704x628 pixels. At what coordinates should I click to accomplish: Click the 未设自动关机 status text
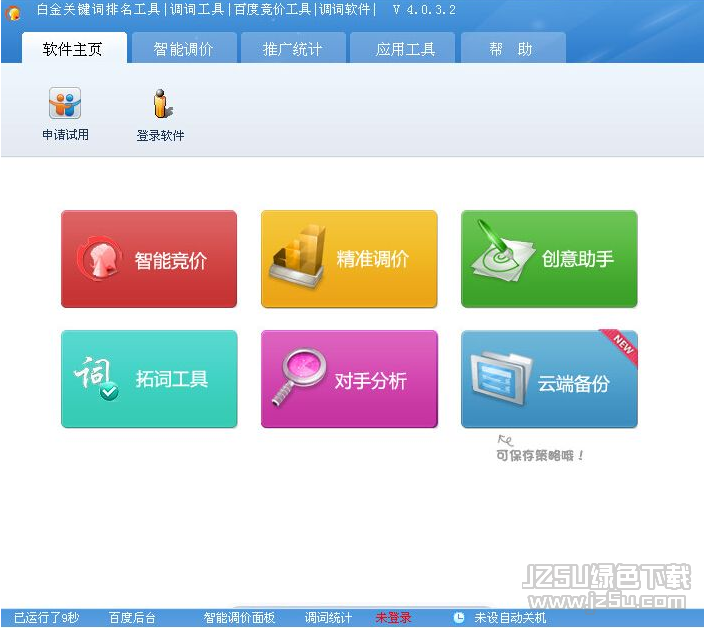[x=510, y=618]
